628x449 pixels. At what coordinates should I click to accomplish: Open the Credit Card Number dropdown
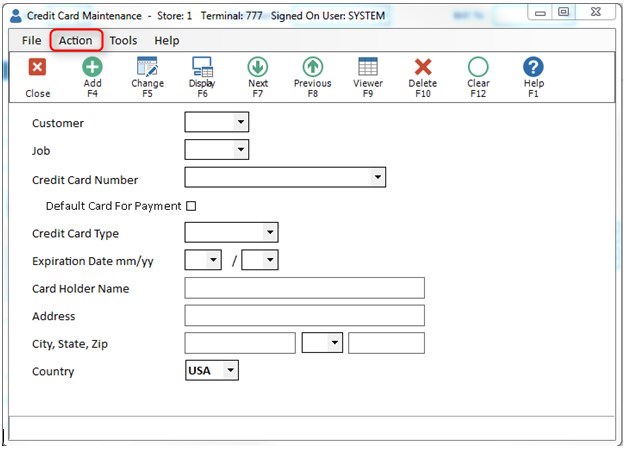coord(377,178)
